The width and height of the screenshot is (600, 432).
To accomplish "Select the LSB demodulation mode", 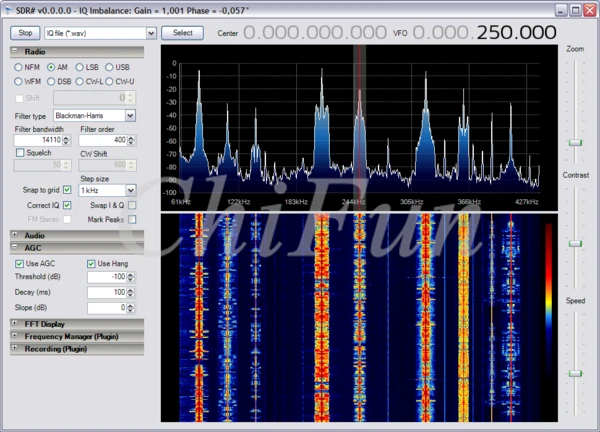I will 79,67.
